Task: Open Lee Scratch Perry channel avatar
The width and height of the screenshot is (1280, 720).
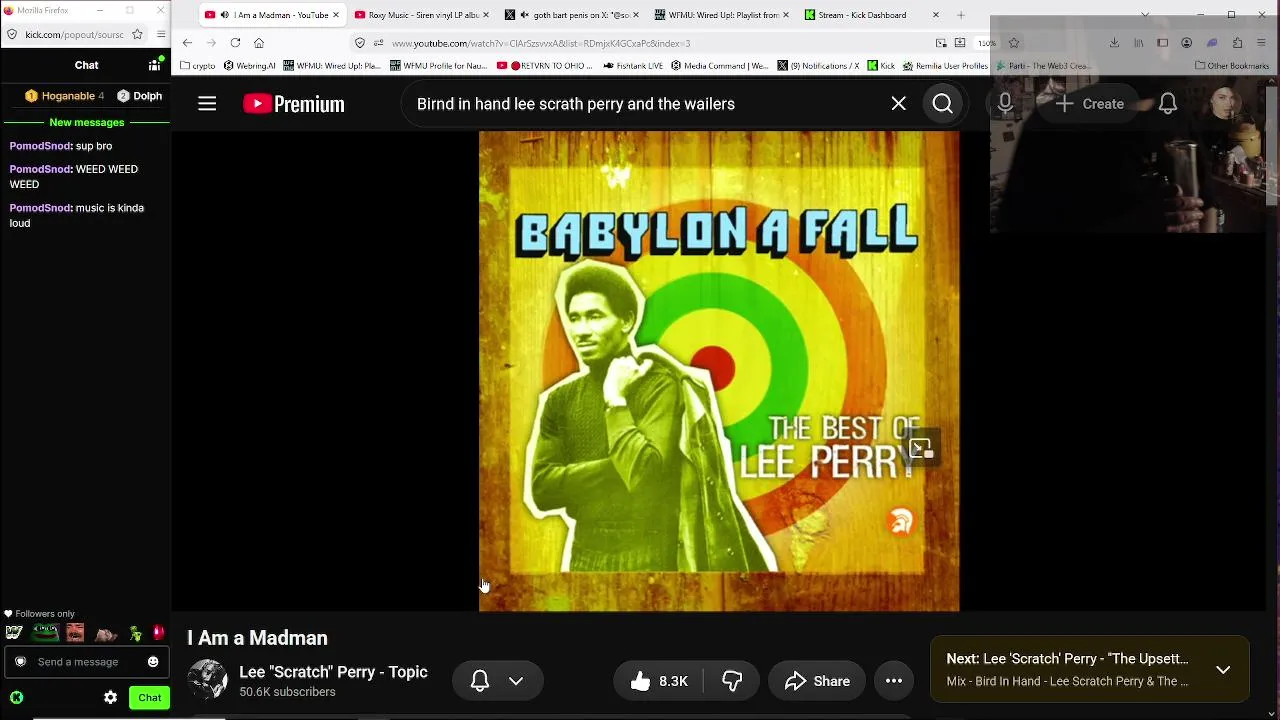Action: point(208,680)
